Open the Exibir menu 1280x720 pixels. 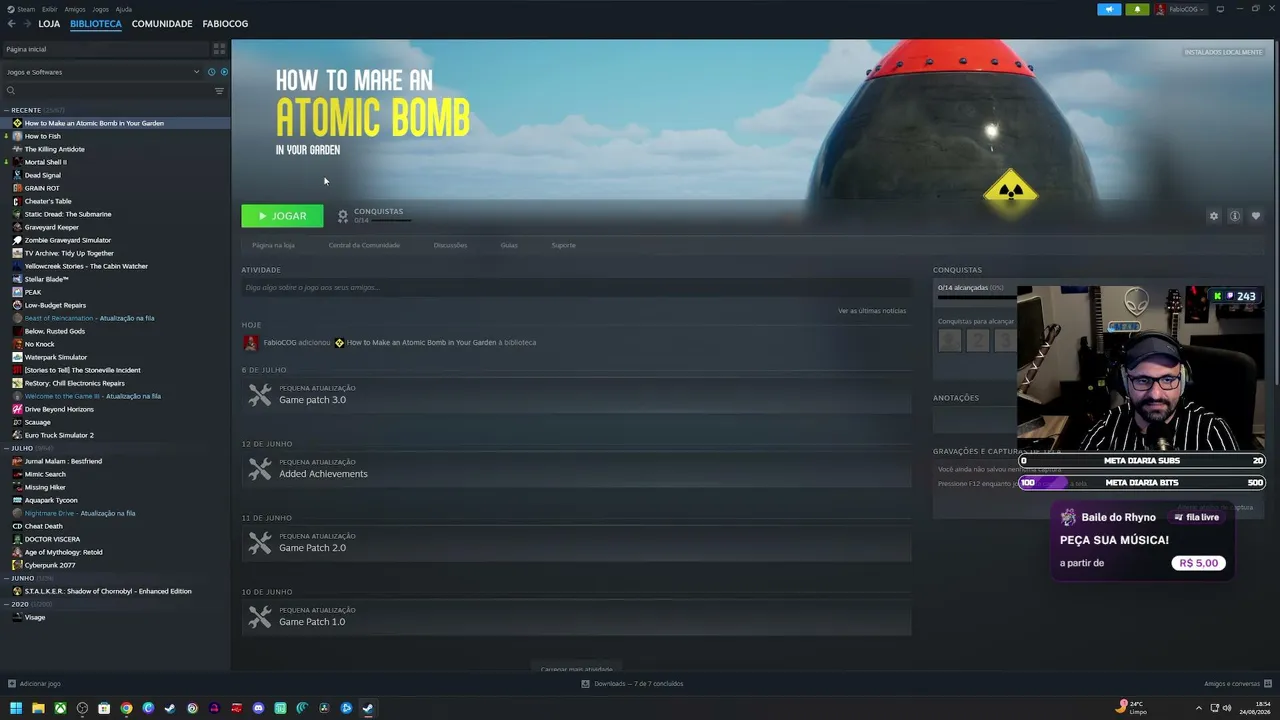pyautogui.click(x=49, y=9)
